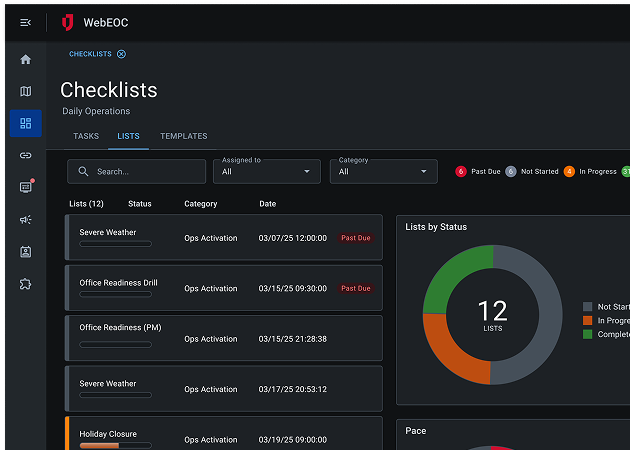Expand the Assigned to dropdown
The width and height of the screenshot is (630, 450).
tap(266, 171)
